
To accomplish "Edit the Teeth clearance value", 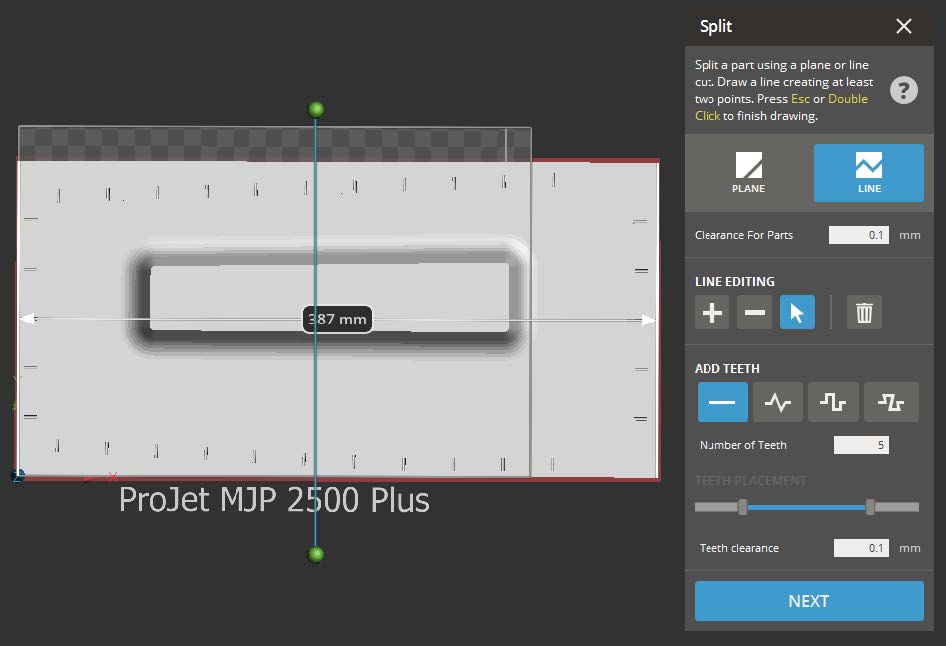I will [x=860, y=548].
